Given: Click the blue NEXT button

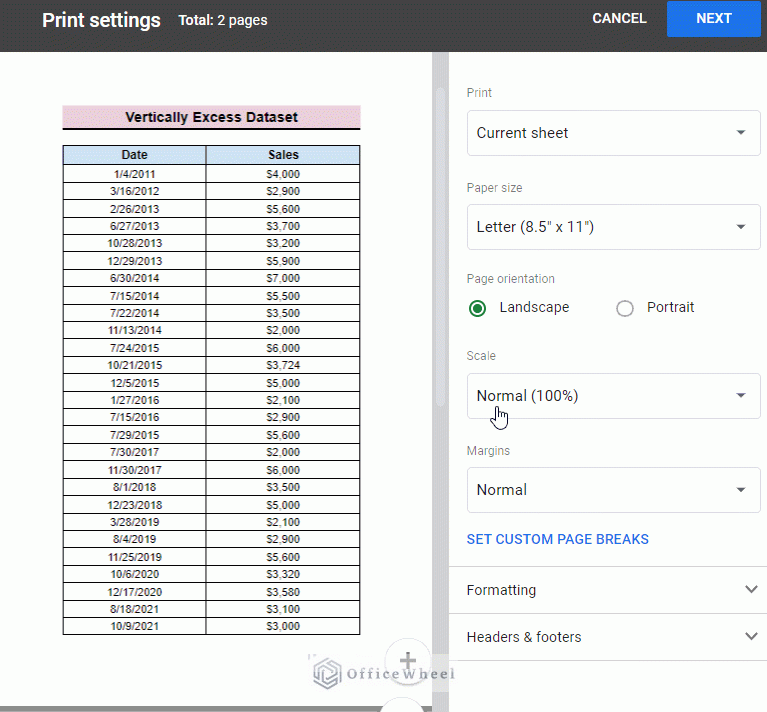Looking at the screenshot, I should (x=714, y=19).
